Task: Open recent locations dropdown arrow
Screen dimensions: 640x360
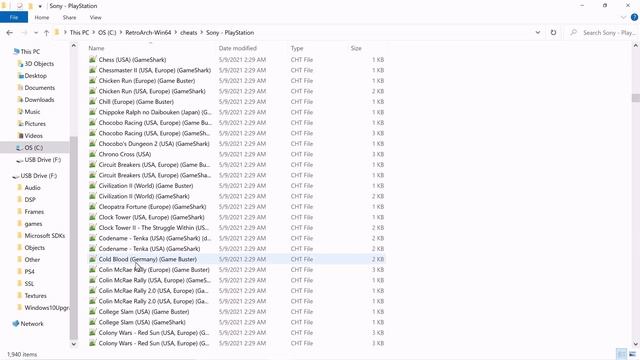Action: pyautogui.click(x=36, y=33)
